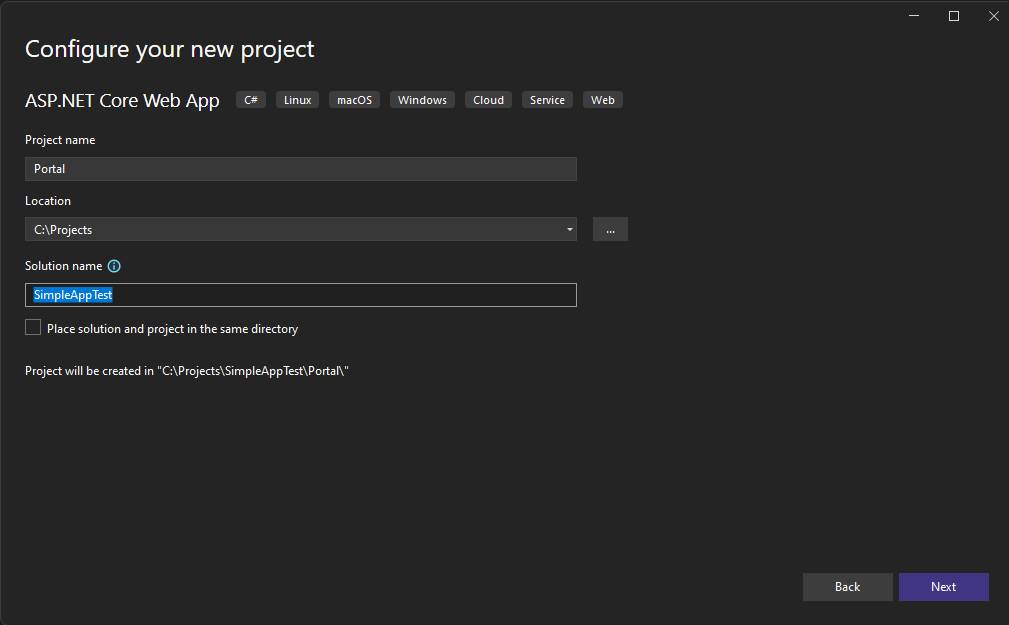Image resolution: width=1009 pixels, height=625 pixels.
Task: Click the Linux platform tag
Action: coord(296,99)
